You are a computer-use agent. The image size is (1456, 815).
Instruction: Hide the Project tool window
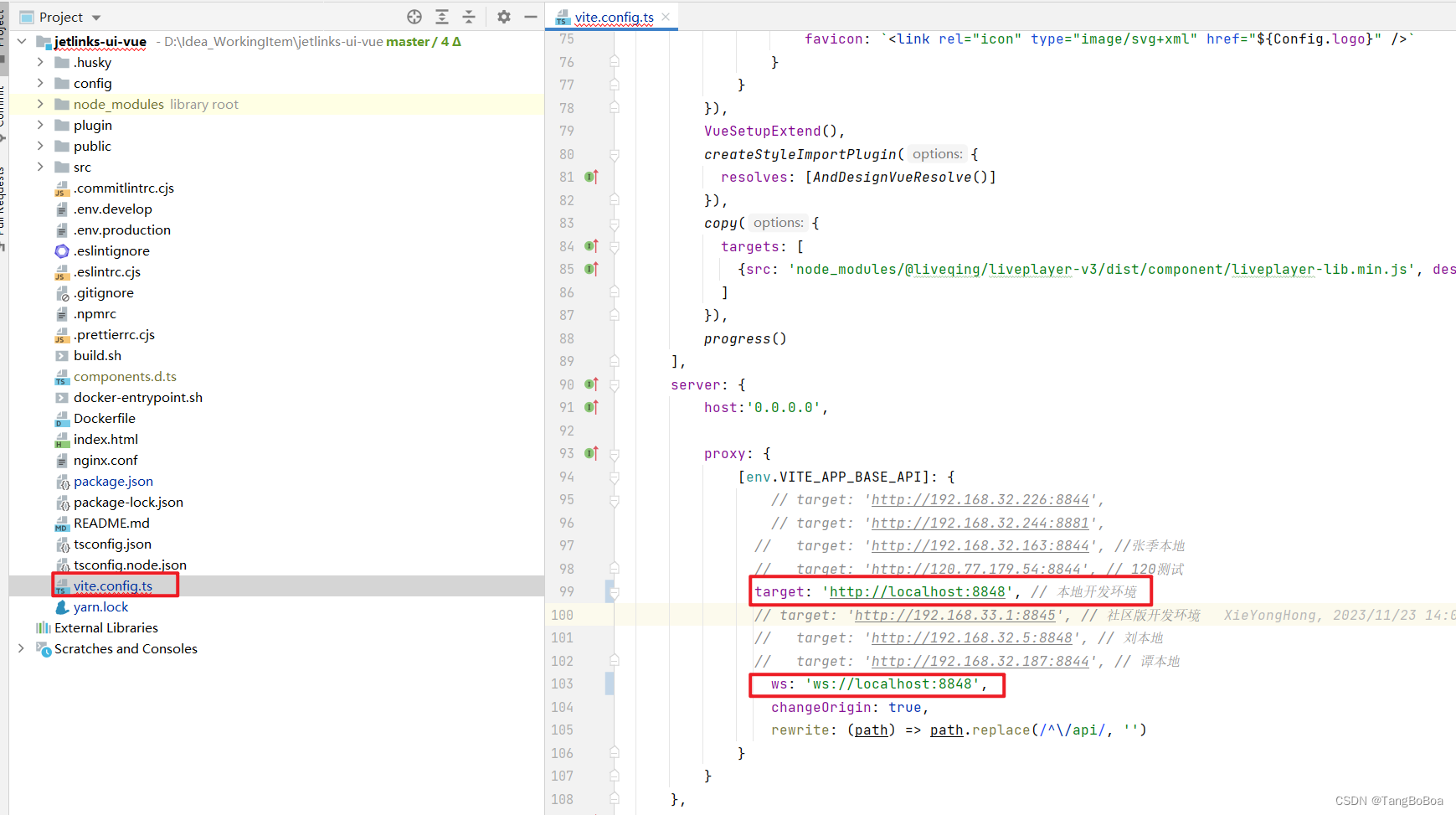[531, 17]
